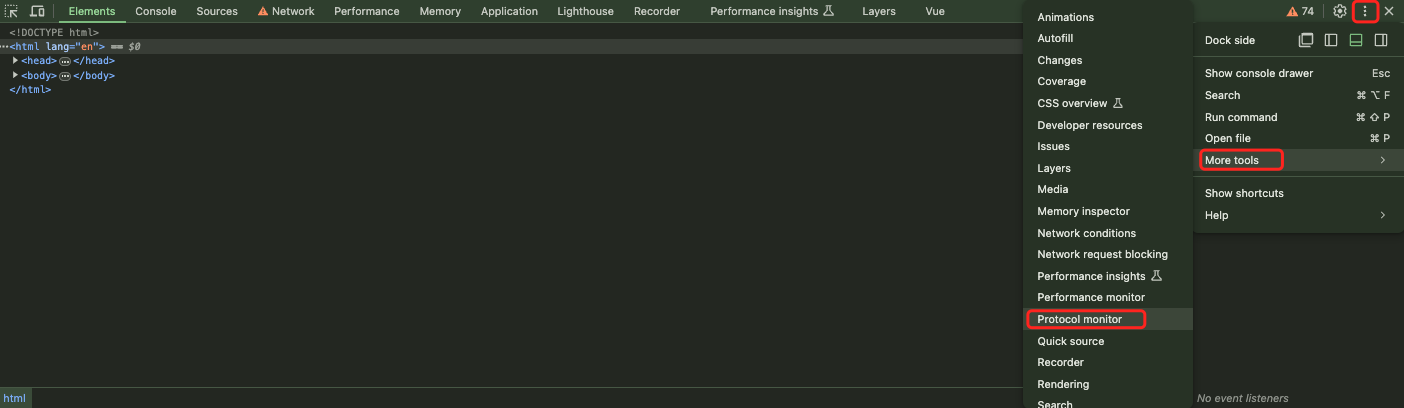Open the Layers tab
Image resolution: width=1404 pixels, height=408 pixels.
click(879, 11)
